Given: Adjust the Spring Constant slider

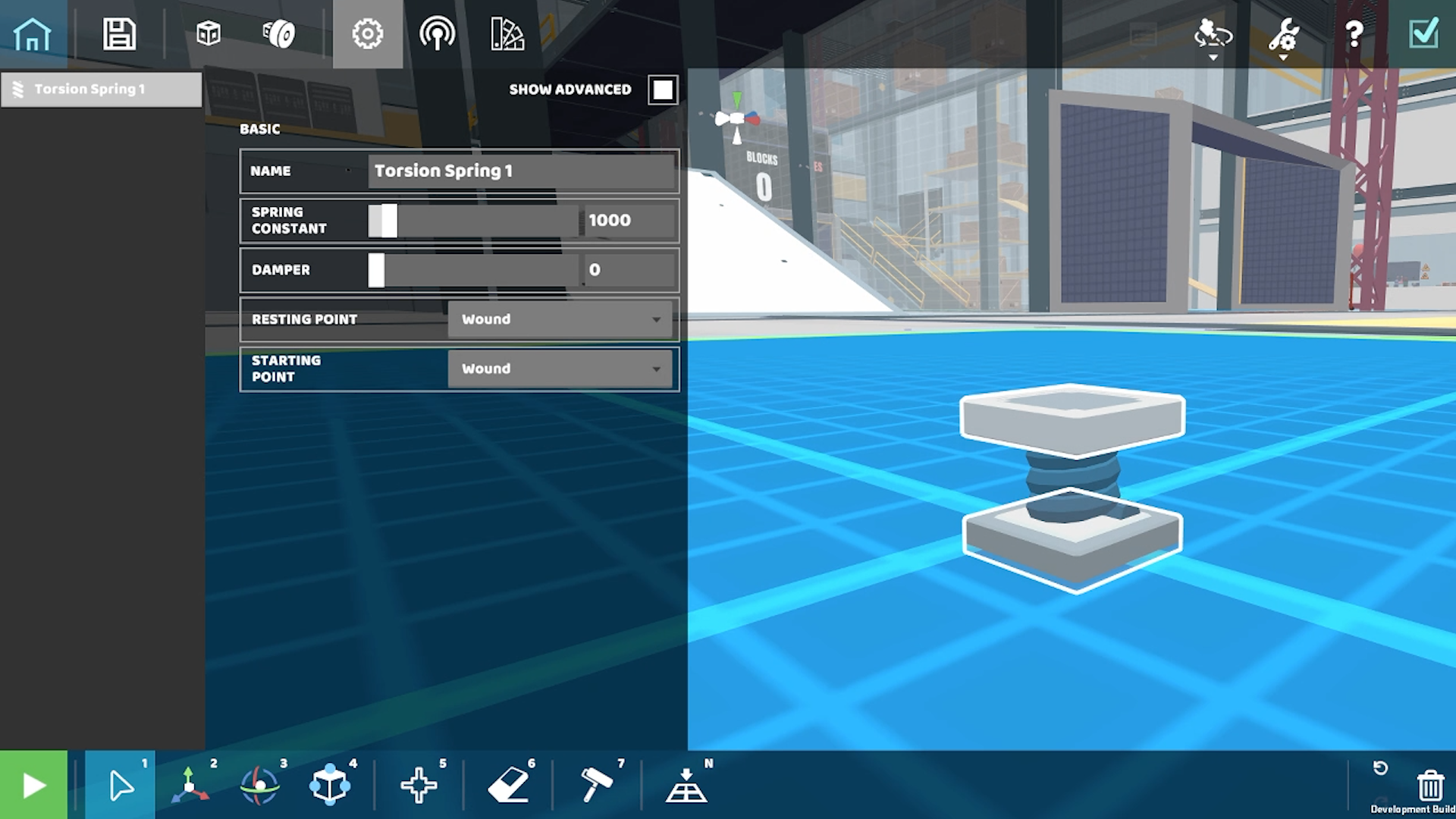Looking at the screenshot, I should (x=474, y=221).
